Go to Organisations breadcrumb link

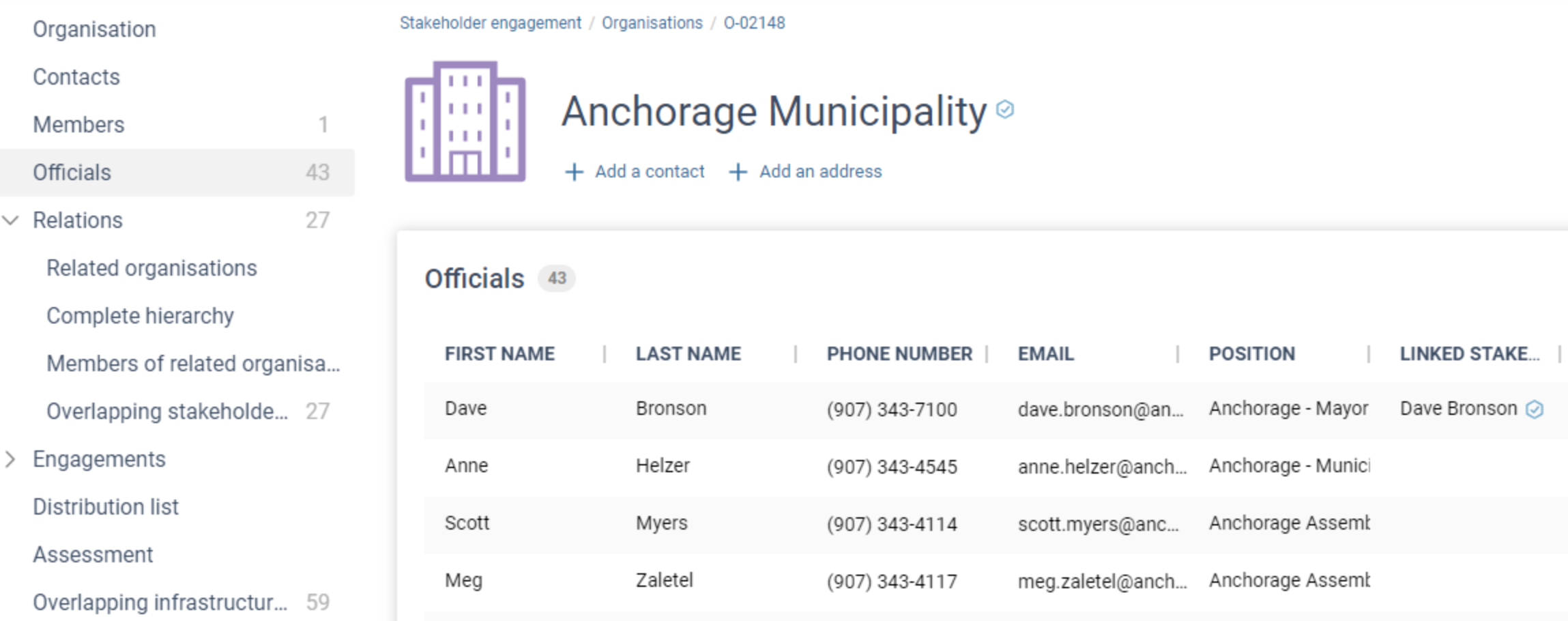tap(652, 23)
